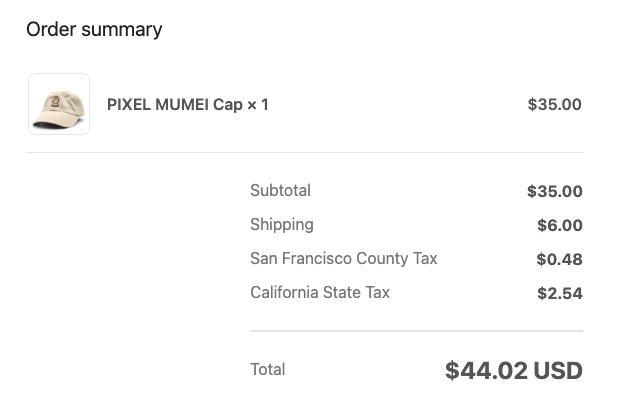The height and width of the screenshot is (416, 628).
Task: Click the San Francisco County Tax label
Action: click(343, 258)
